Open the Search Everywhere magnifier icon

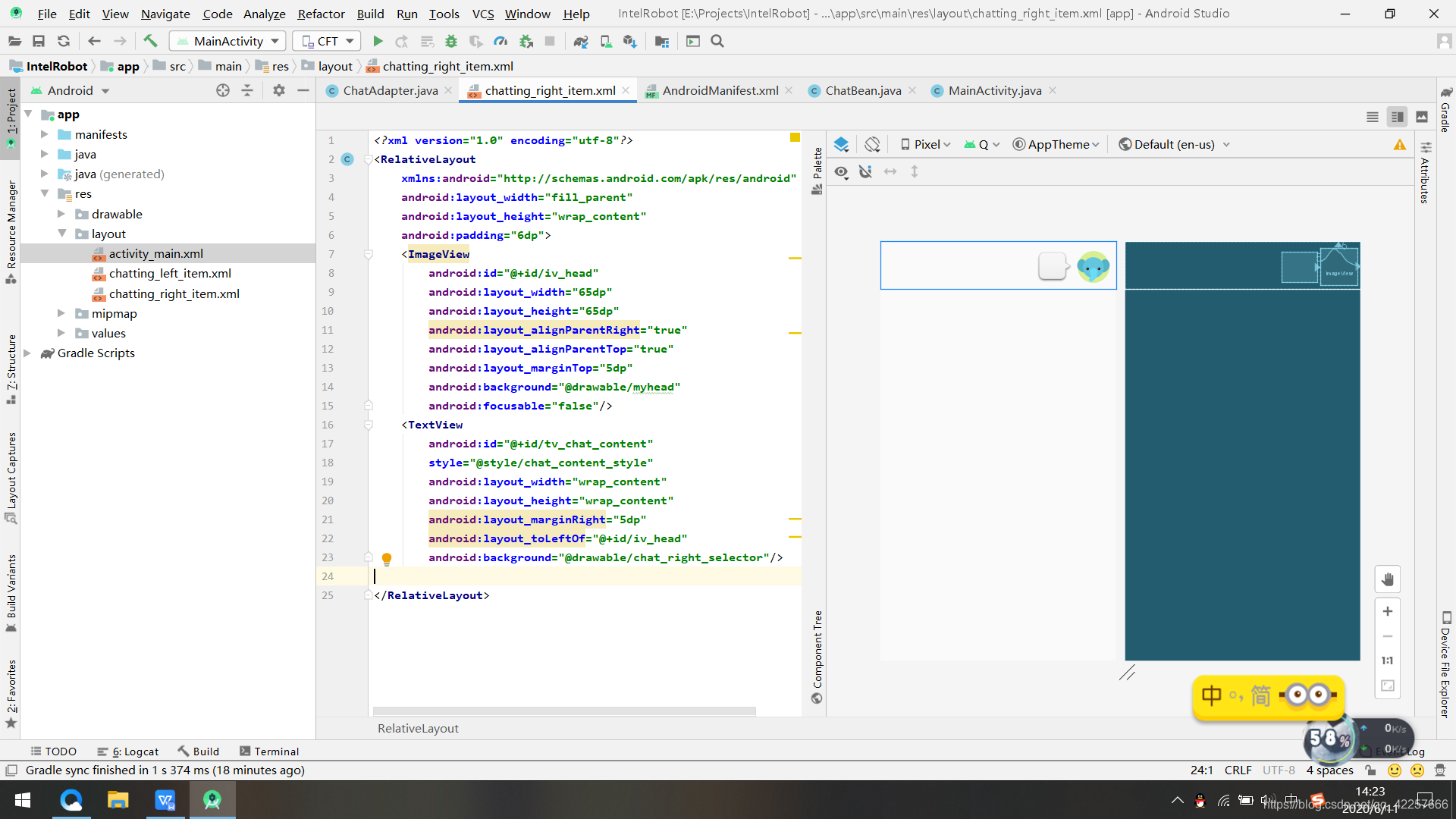(717, 41)
